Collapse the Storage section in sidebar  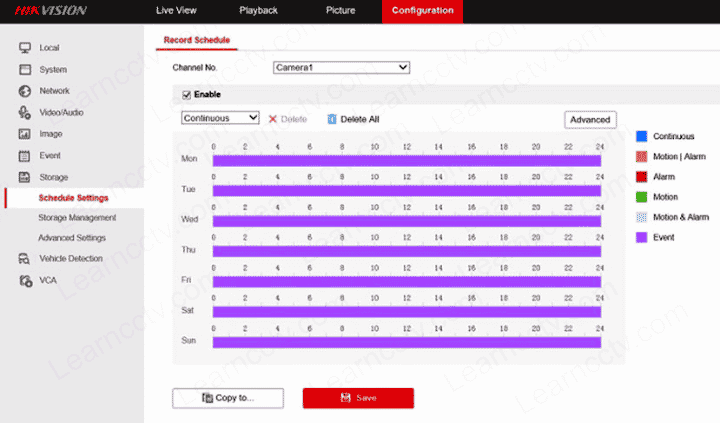click(x=52, y=177)
